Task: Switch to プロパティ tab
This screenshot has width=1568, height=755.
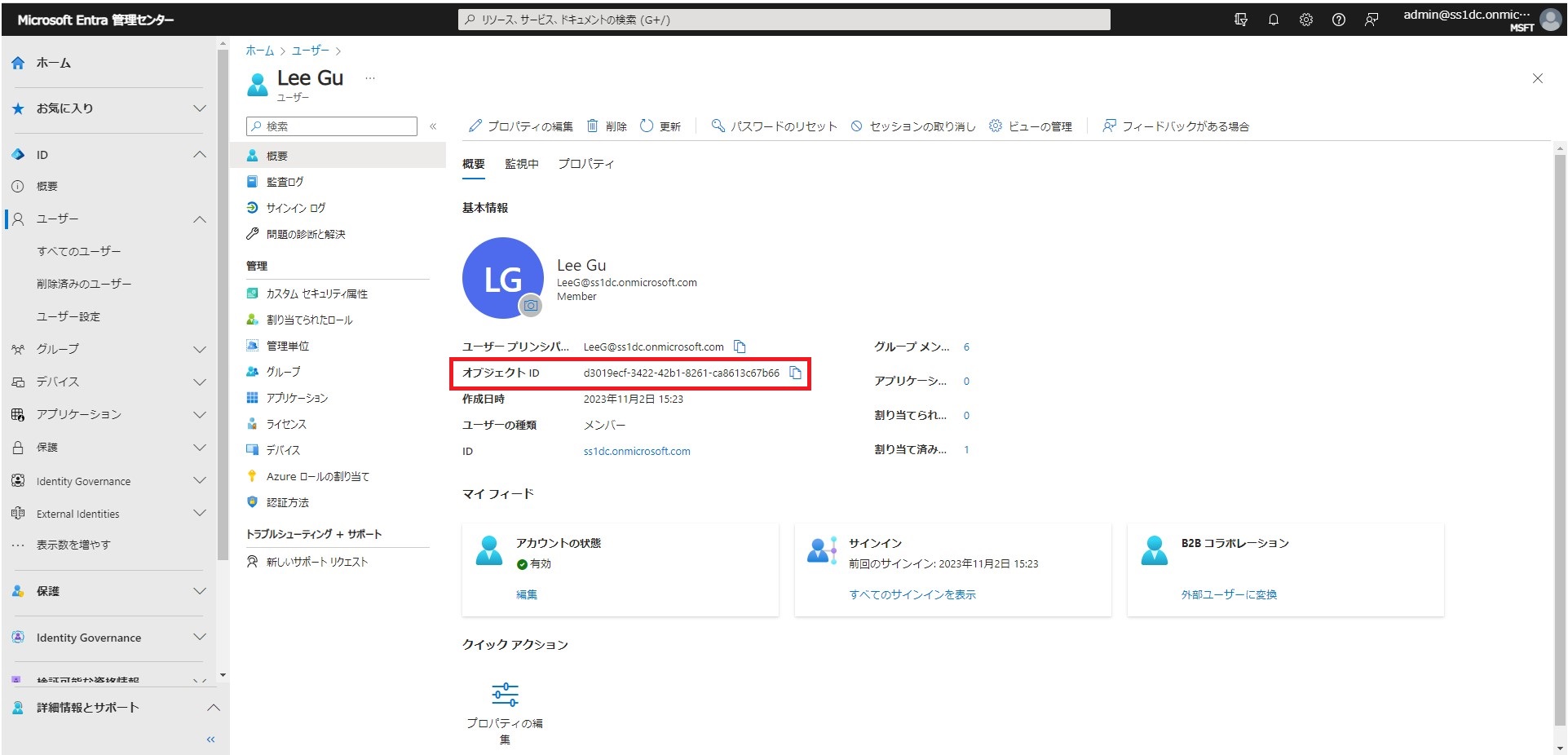Action: [x=585, y=164]
